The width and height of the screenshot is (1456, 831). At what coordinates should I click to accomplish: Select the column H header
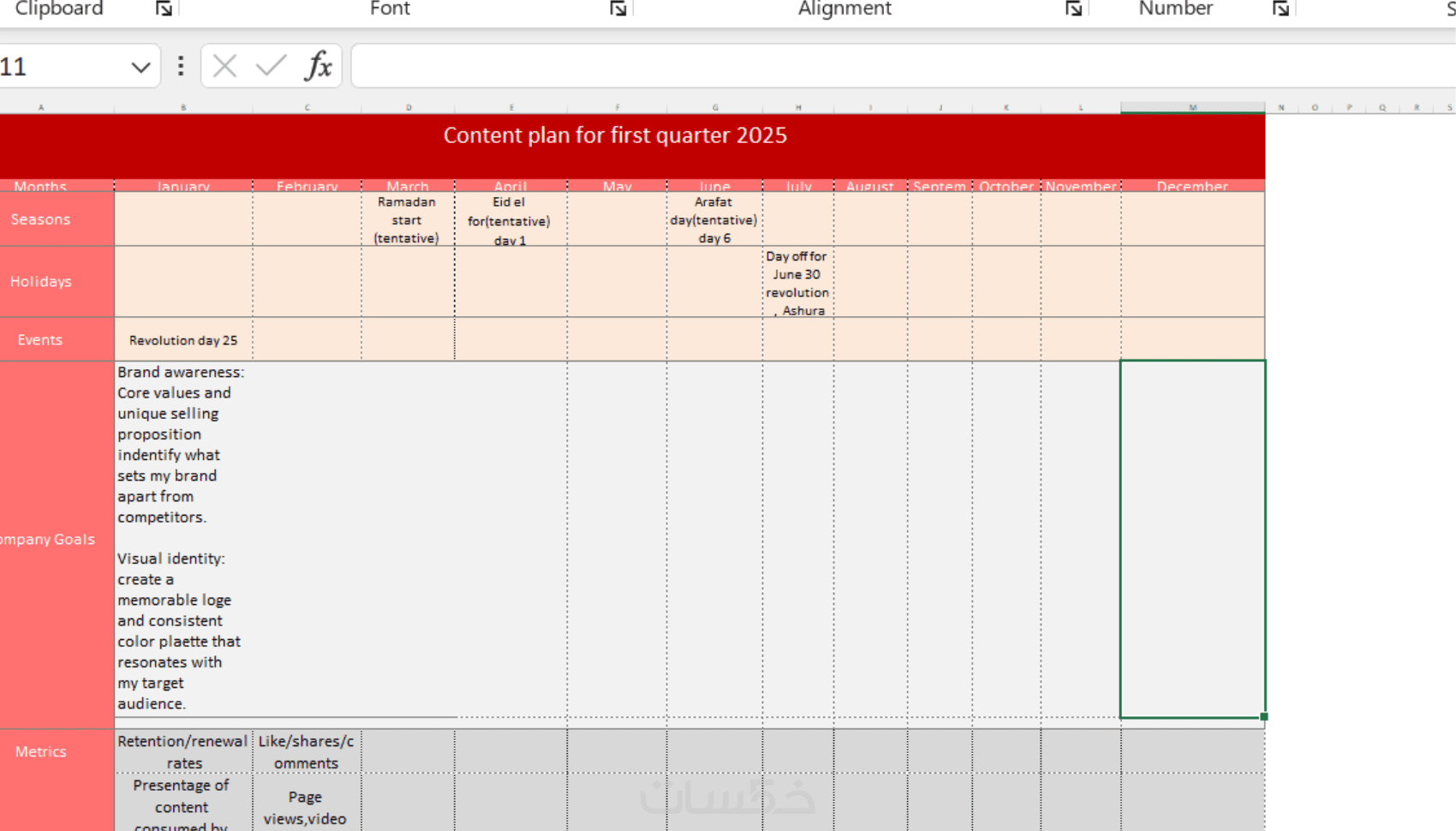(x=798, y=107)
